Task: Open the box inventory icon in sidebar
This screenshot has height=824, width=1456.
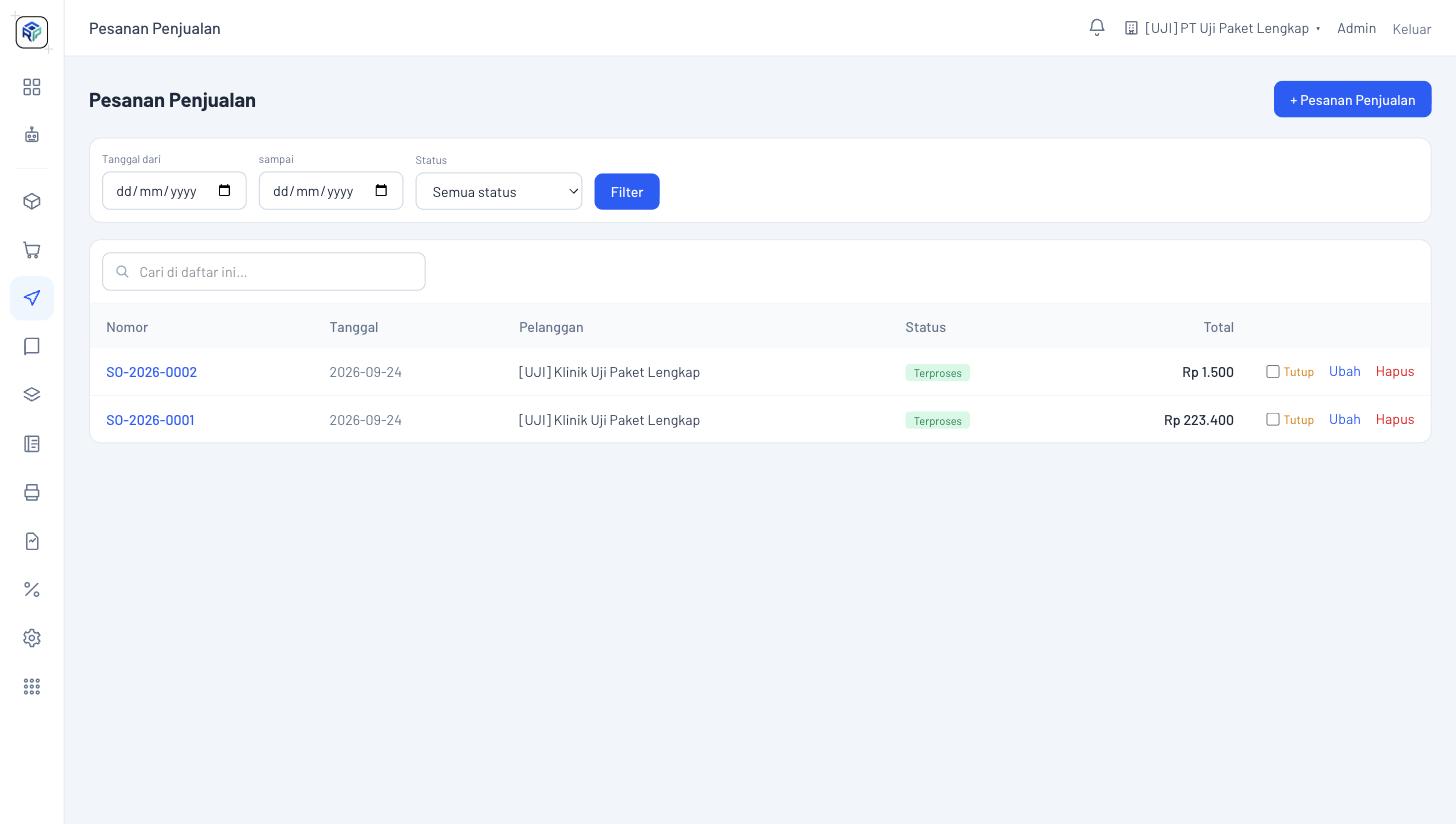Action: [x=32, y=201]
